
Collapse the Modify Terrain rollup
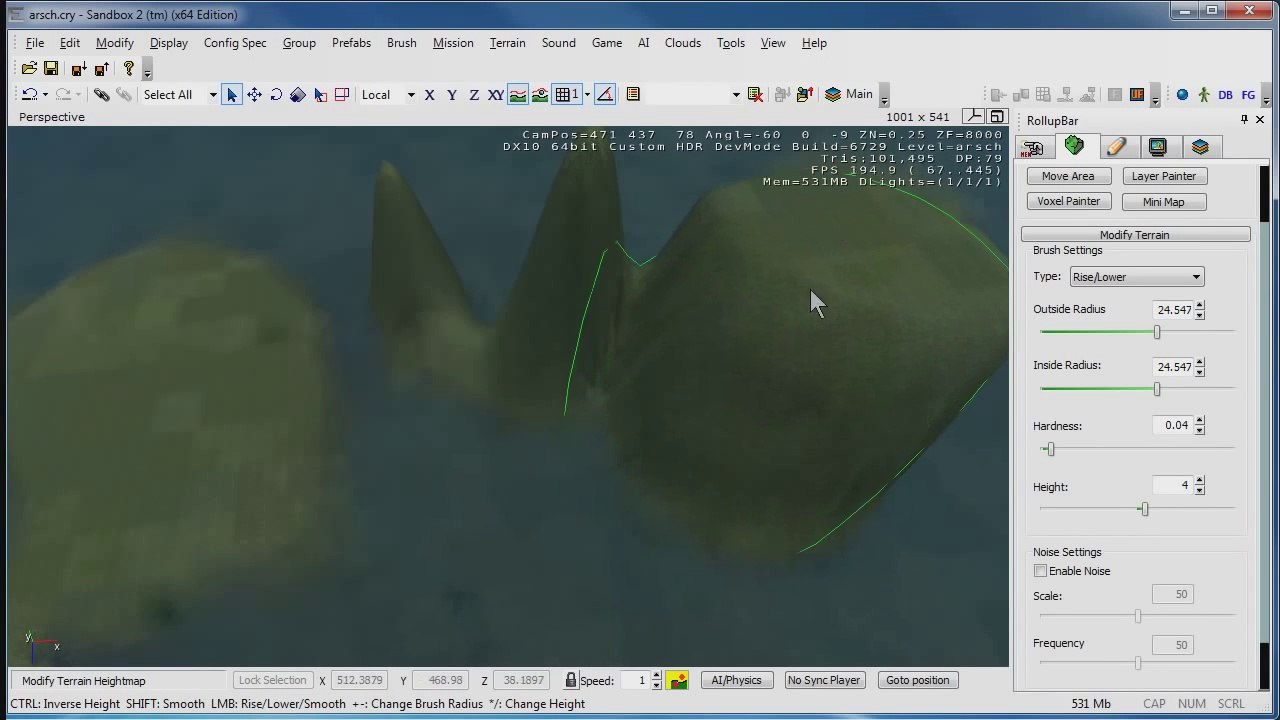(x=1135, y=235)
